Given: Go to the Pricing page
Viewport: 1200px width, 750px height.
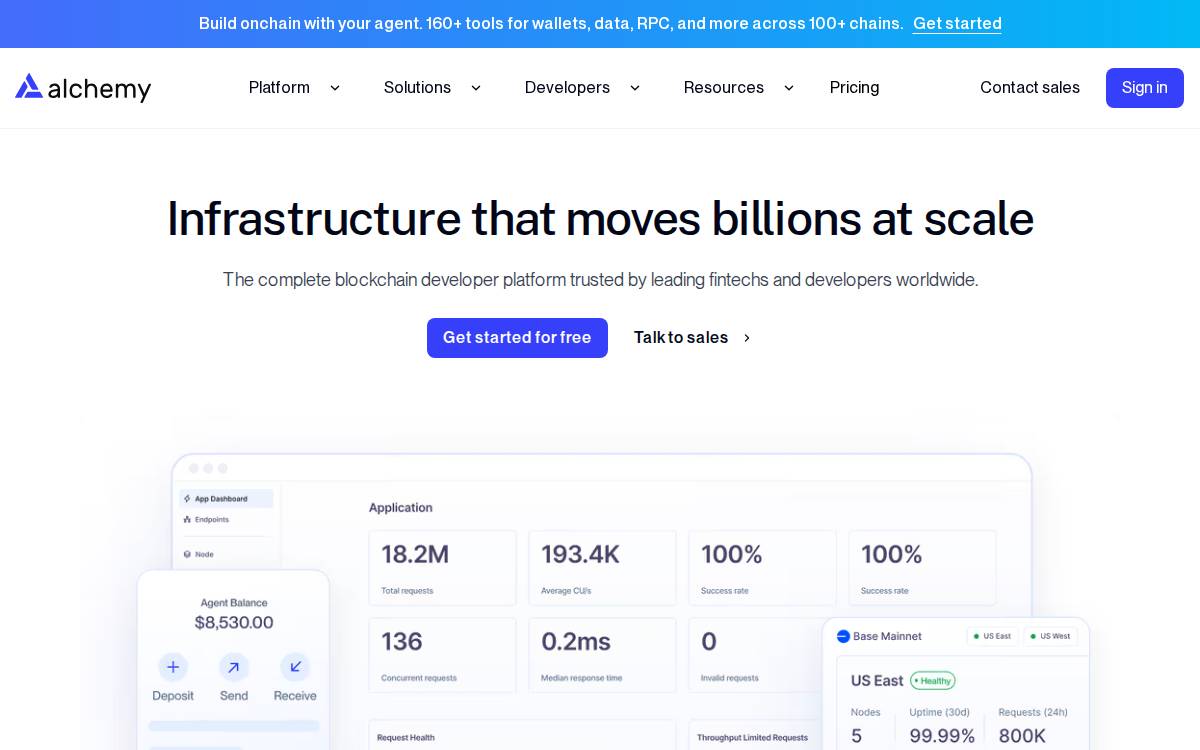Looking at the screenshot, I should [855, 88].
